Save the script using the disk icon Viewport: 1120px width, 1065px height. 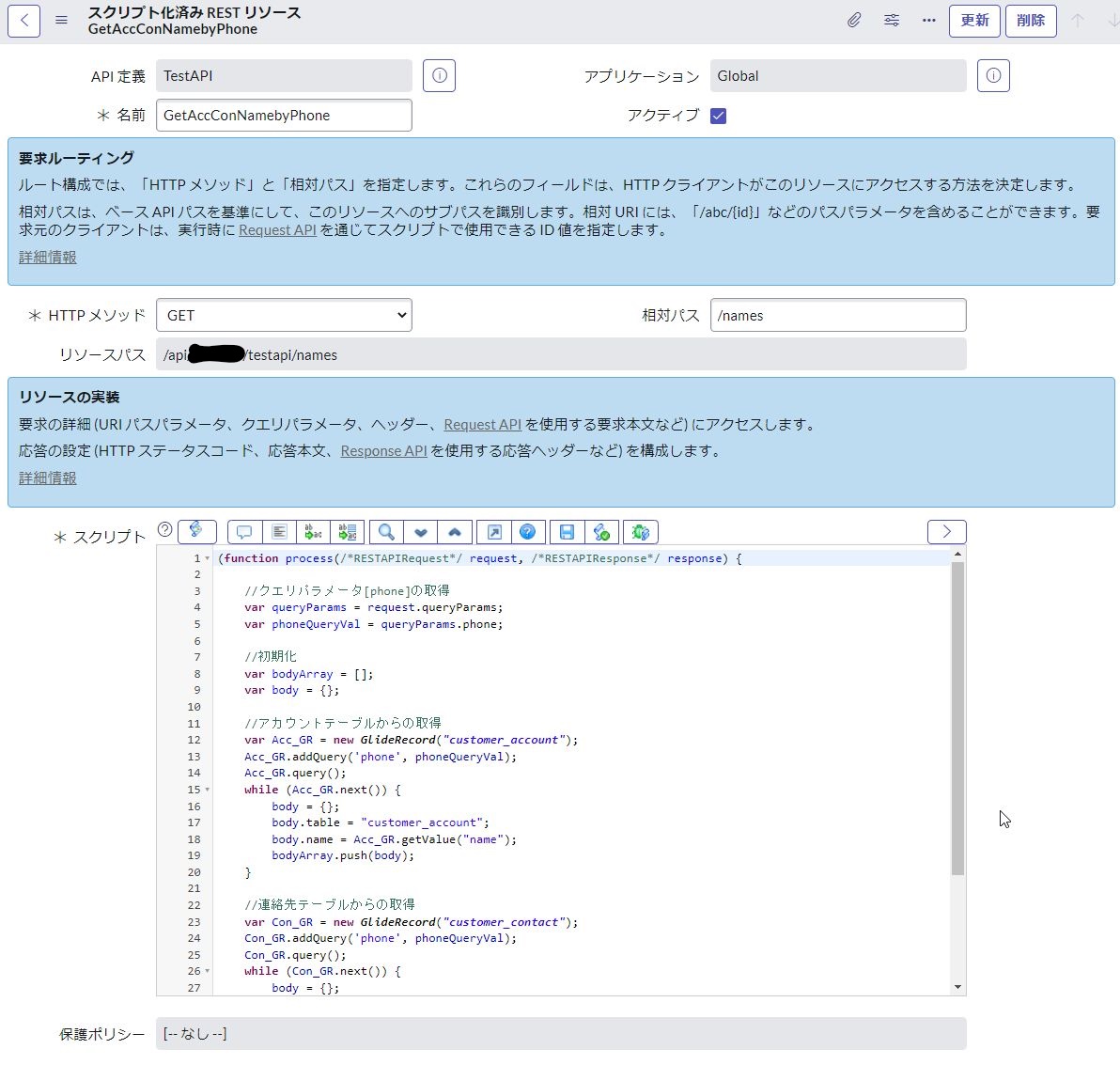pos(567,532)
